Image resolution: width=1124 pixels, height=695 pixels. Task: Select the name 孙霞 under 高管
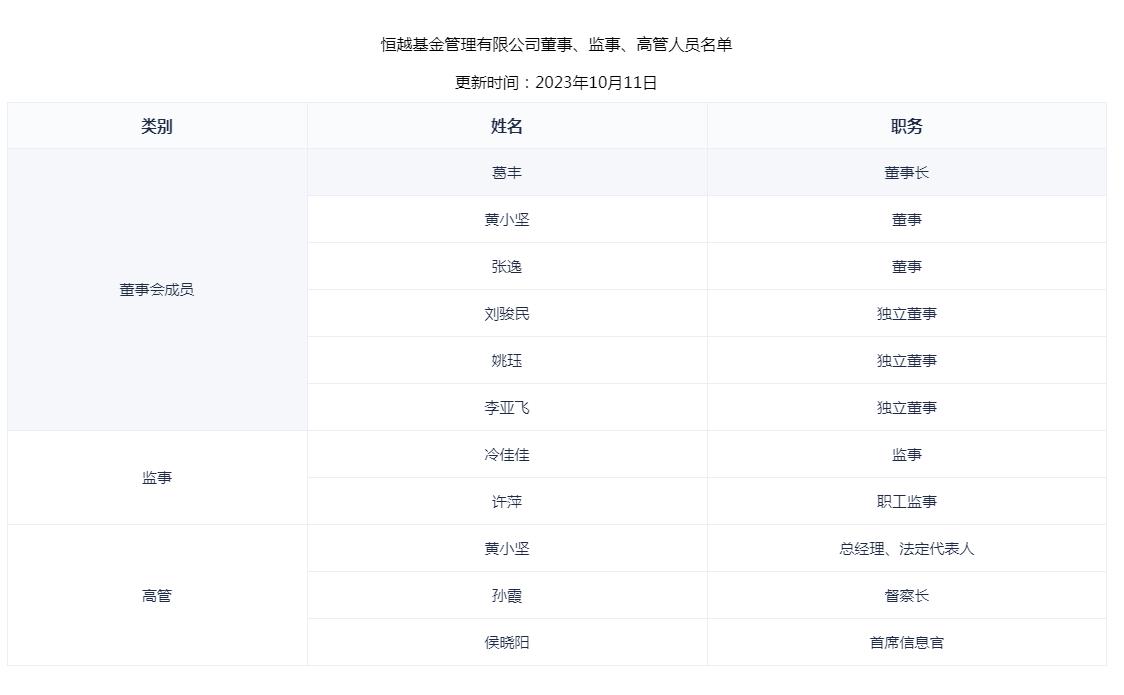point(507,595)
